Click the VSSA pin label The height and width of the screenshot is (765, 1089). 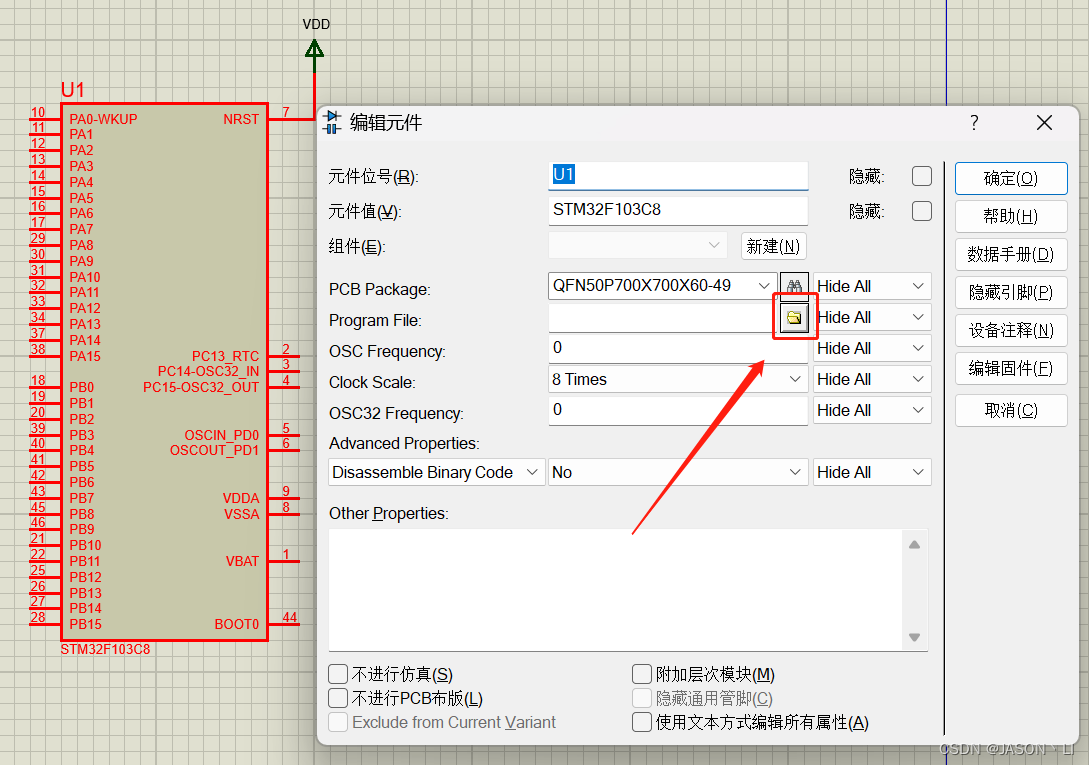click(242, 514)
